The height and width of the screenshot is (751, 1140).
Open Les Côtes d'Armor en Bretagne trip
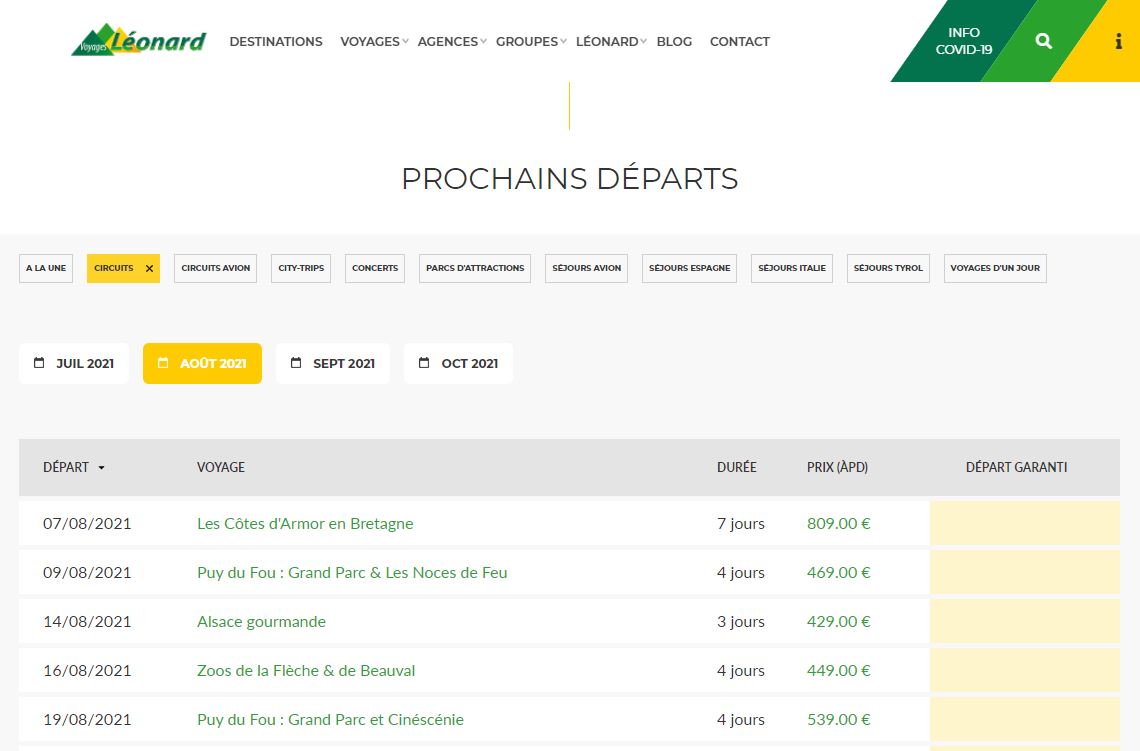(305, 523)
